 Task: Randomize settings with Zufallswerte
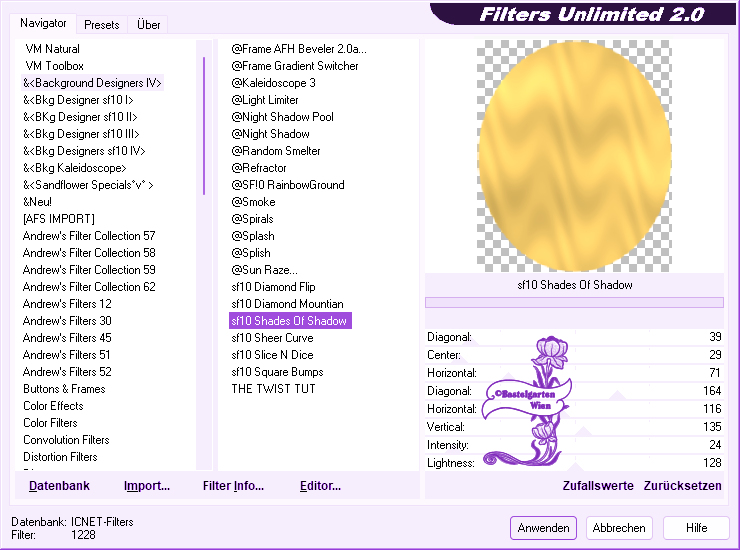[598, 486]
